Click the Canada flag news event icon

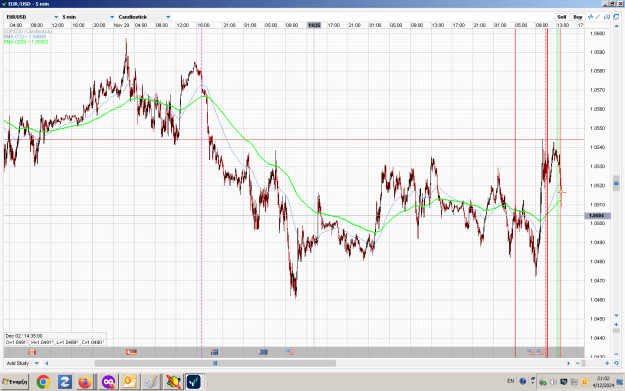tap(32, 352)
